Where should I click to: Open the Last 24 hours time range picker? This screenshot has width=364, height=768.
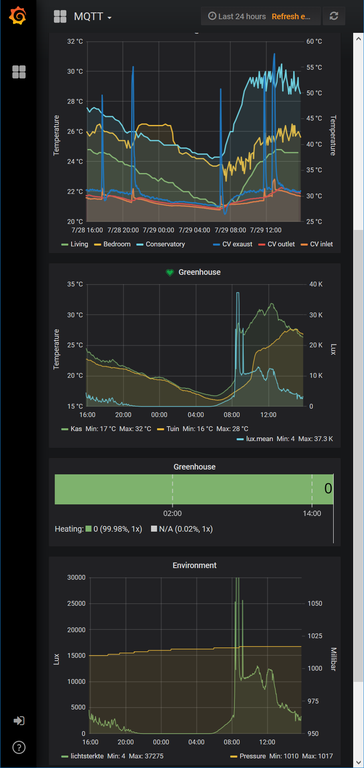(242, 16)
